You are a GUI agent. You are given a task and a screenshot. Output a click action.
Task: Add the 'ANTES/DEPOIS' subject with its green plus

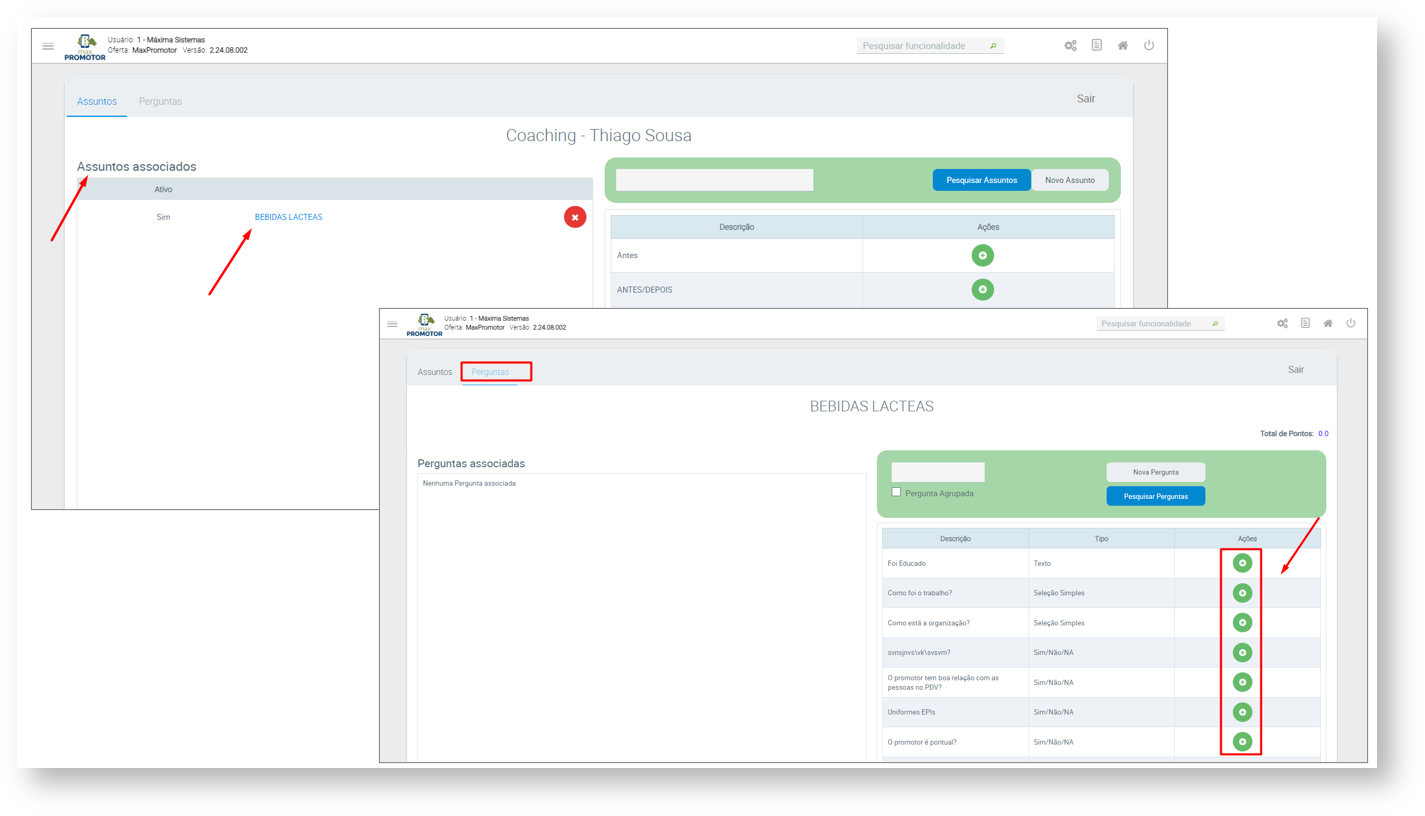[982, 290]
